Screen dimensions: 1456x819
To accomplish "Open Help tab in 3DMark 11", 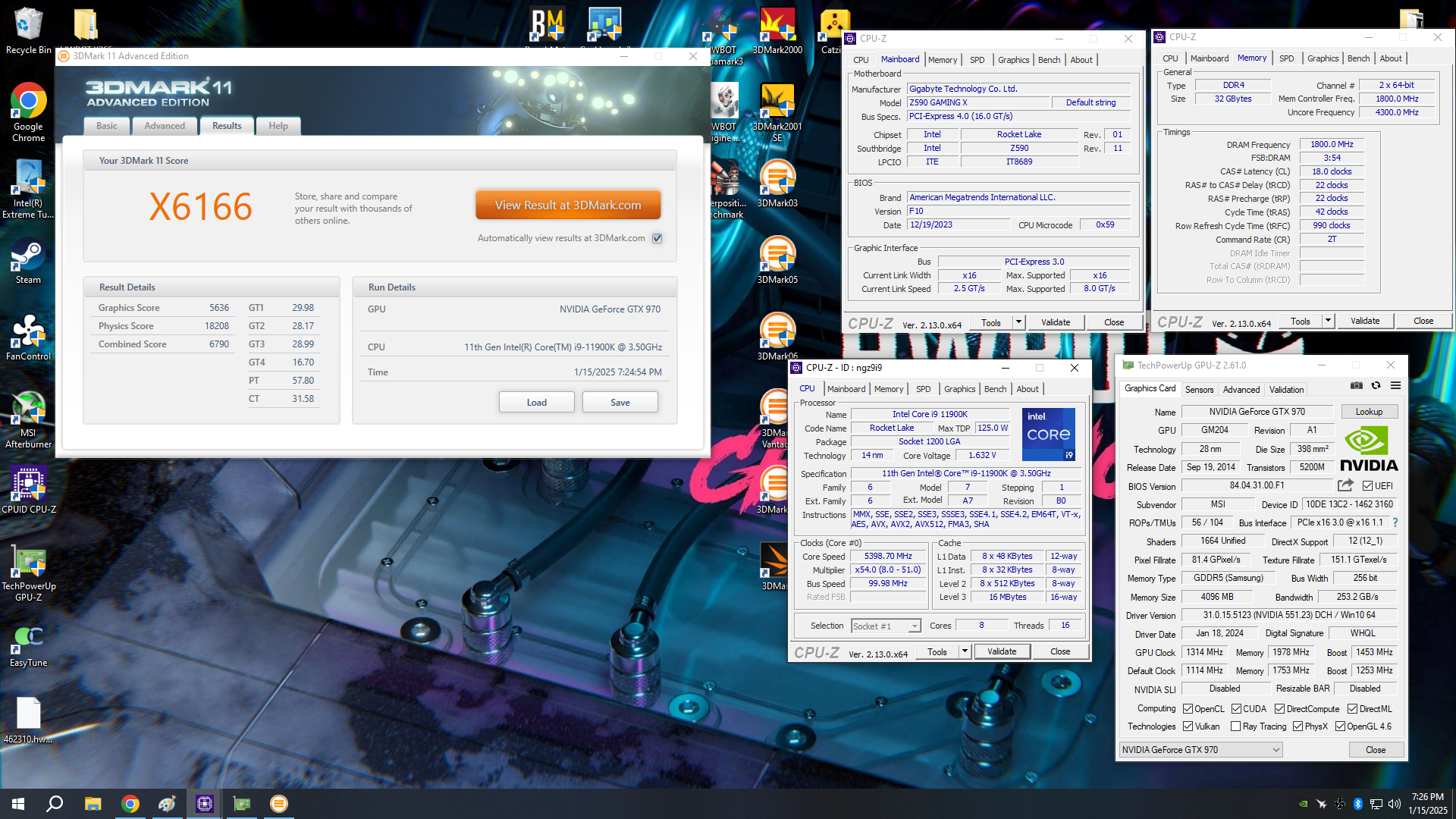I will 278,126.
